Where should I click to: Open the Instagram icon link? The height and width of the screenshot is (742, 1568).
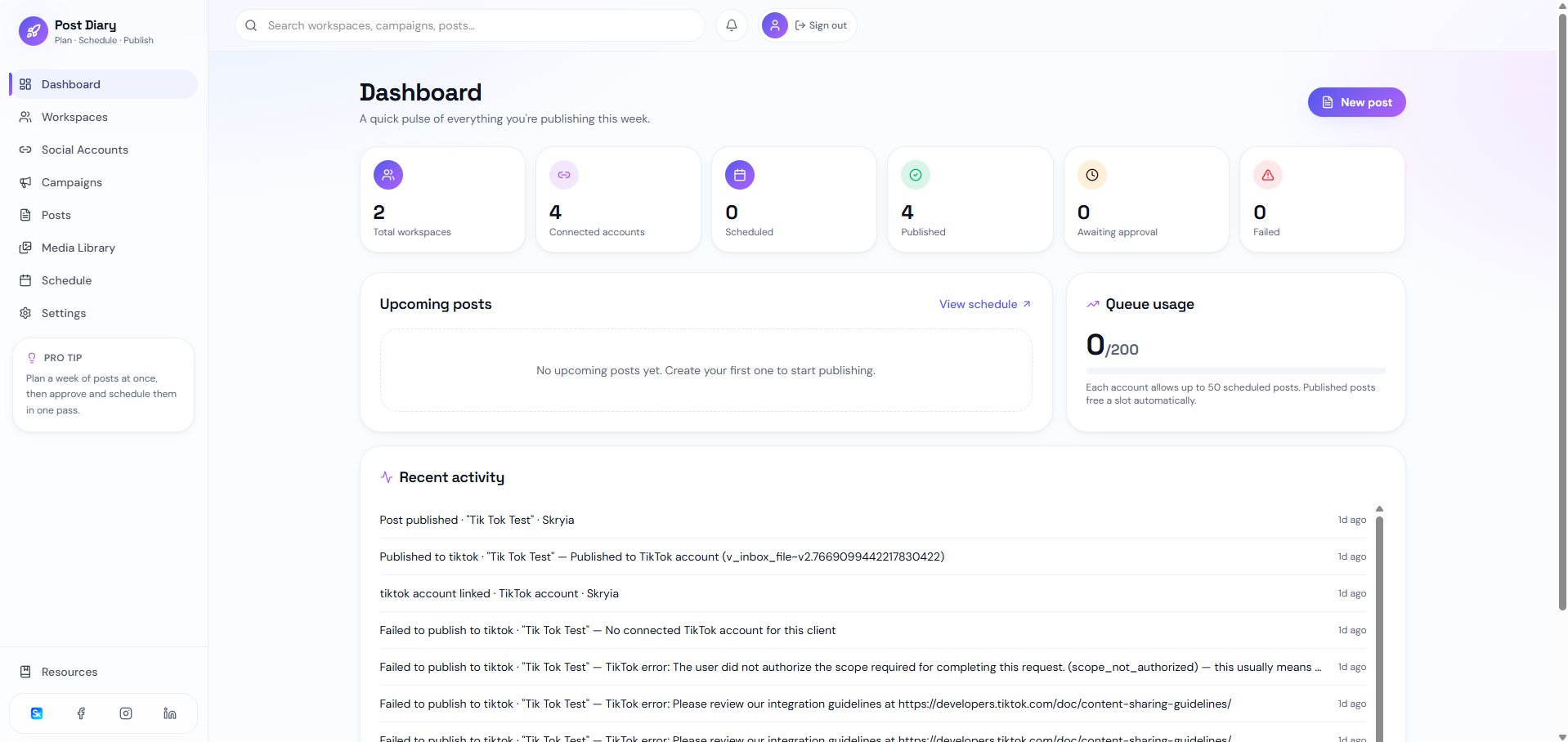click(126, 713)
